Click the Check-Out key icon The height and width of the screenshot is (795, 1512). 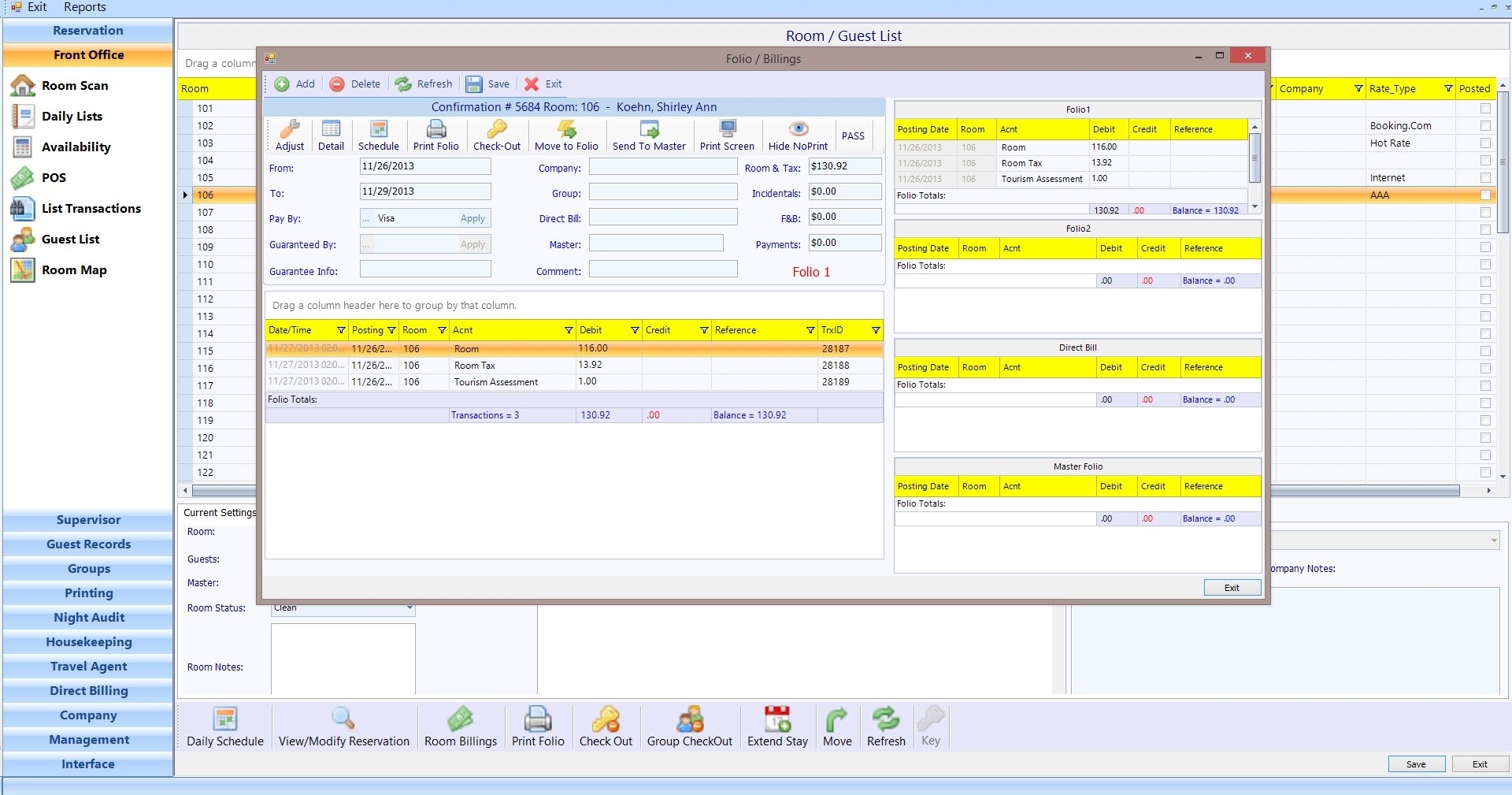point(496,129)
